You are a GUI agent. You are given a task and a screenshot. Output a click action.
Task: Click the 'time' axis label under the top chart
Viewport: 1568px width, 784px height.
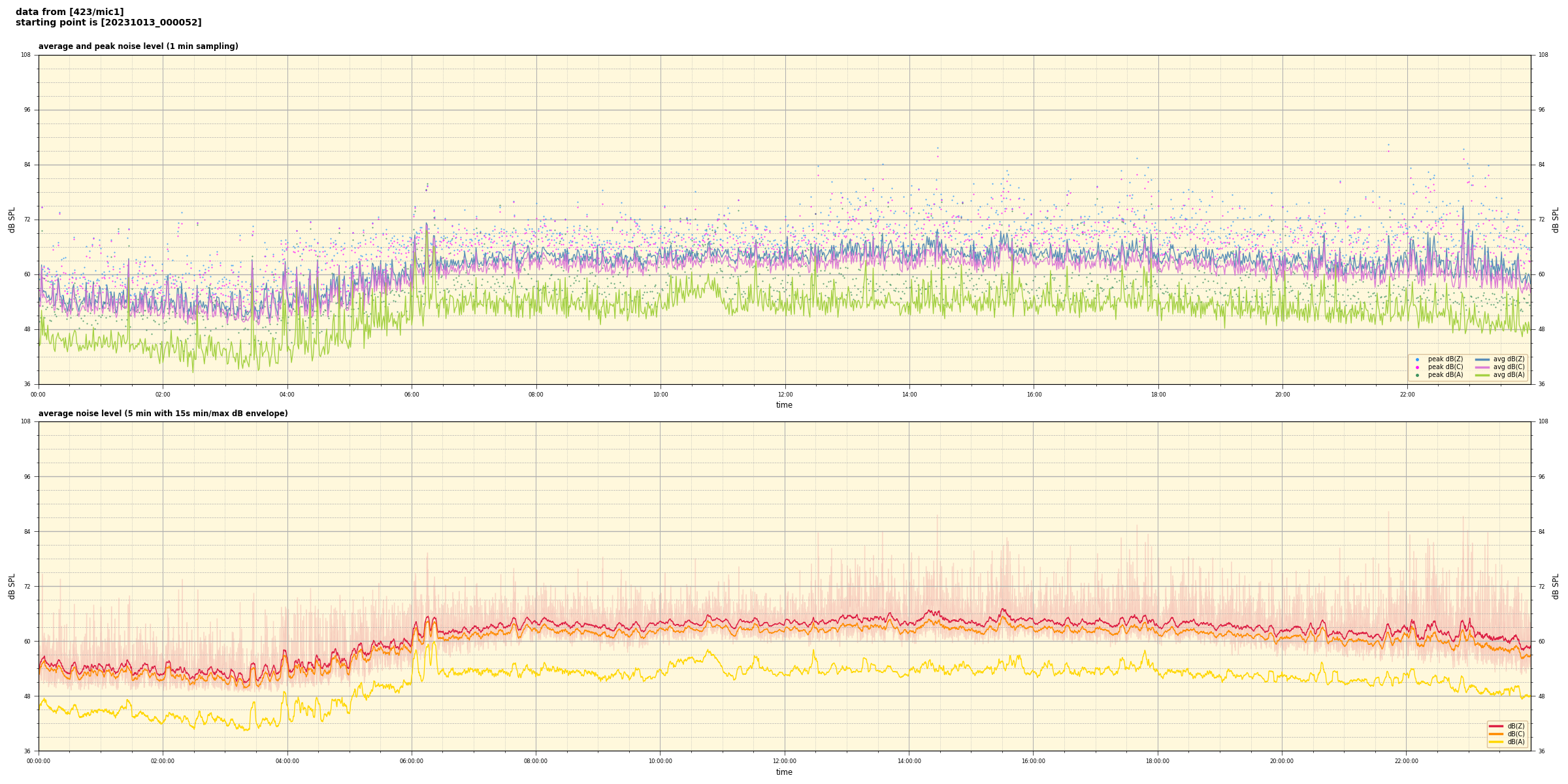click(784, 405)
